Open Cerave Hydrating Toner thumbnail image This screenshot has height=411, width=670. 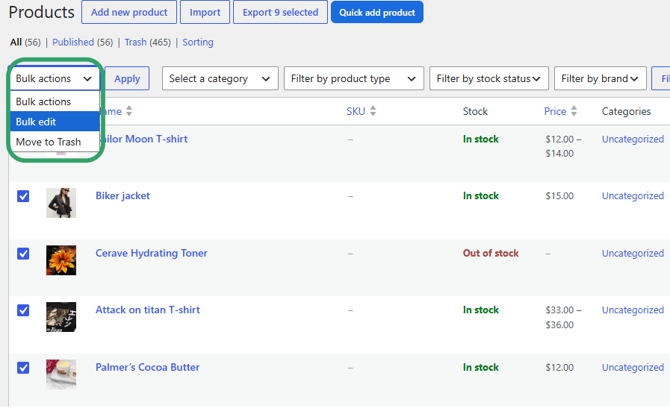[61, 260]
